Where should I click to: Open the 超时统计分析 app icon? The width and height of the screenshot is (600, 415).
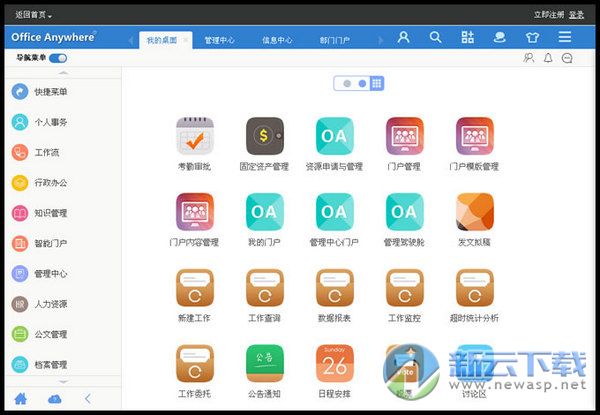tap(474, 288)
